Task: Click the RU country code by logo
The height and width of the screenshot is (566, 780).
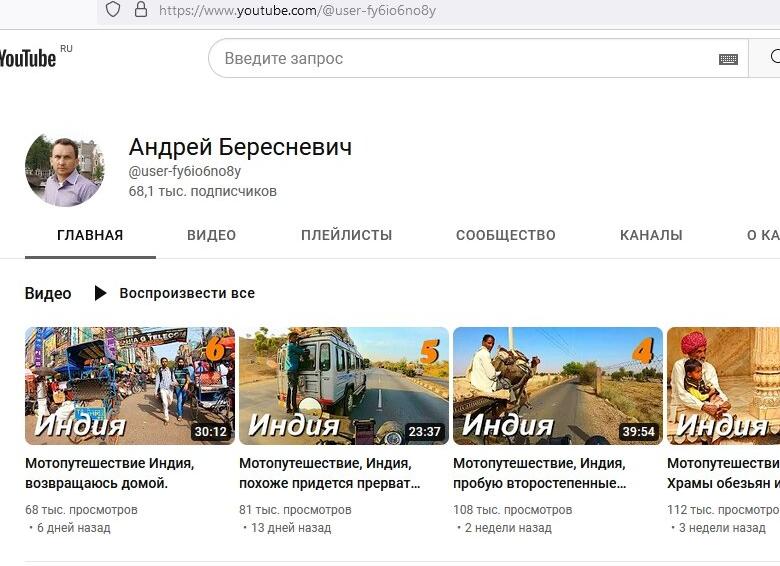Action: point(66,49)
